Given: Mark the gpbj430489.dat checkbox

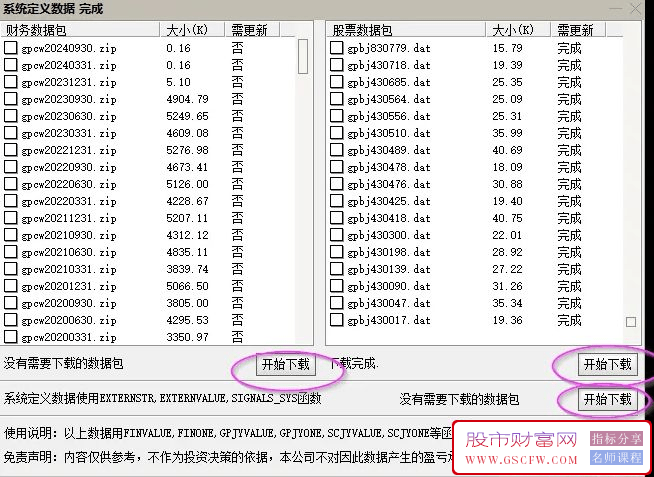Looking at the screenshot, I should click(337, 150).
